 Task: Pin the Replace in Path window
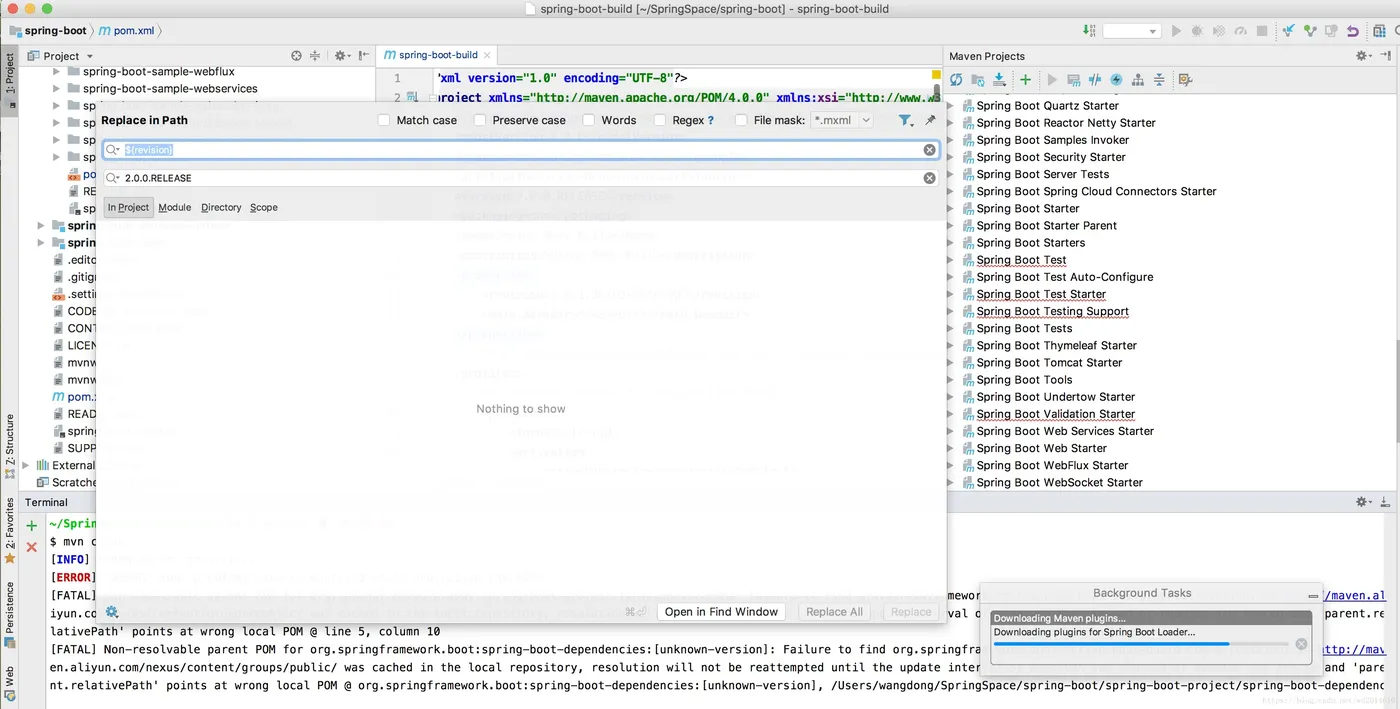(930, 120)
